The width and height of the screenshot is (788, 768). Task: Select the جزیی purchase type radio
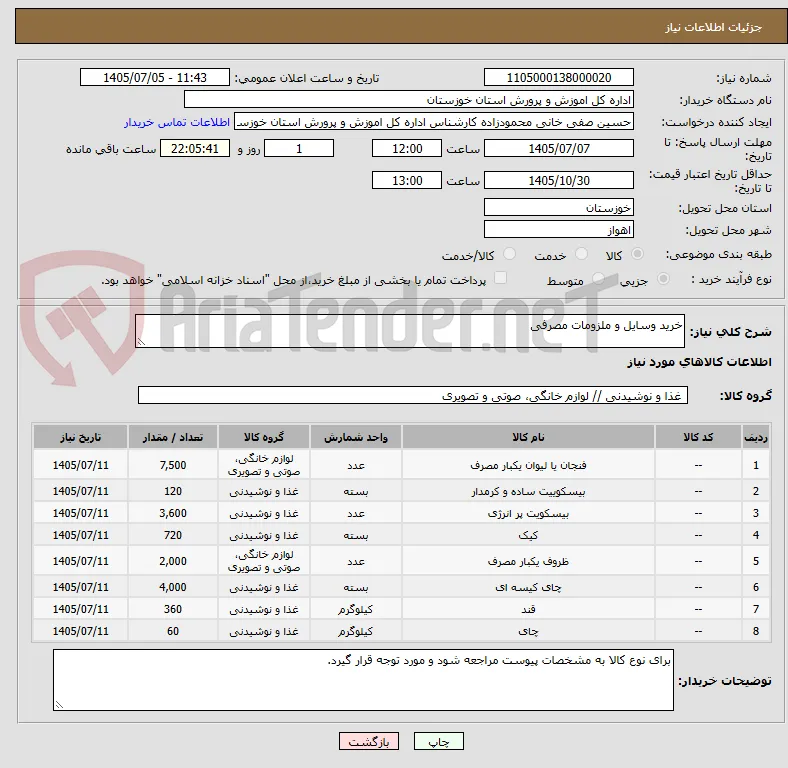663,278
